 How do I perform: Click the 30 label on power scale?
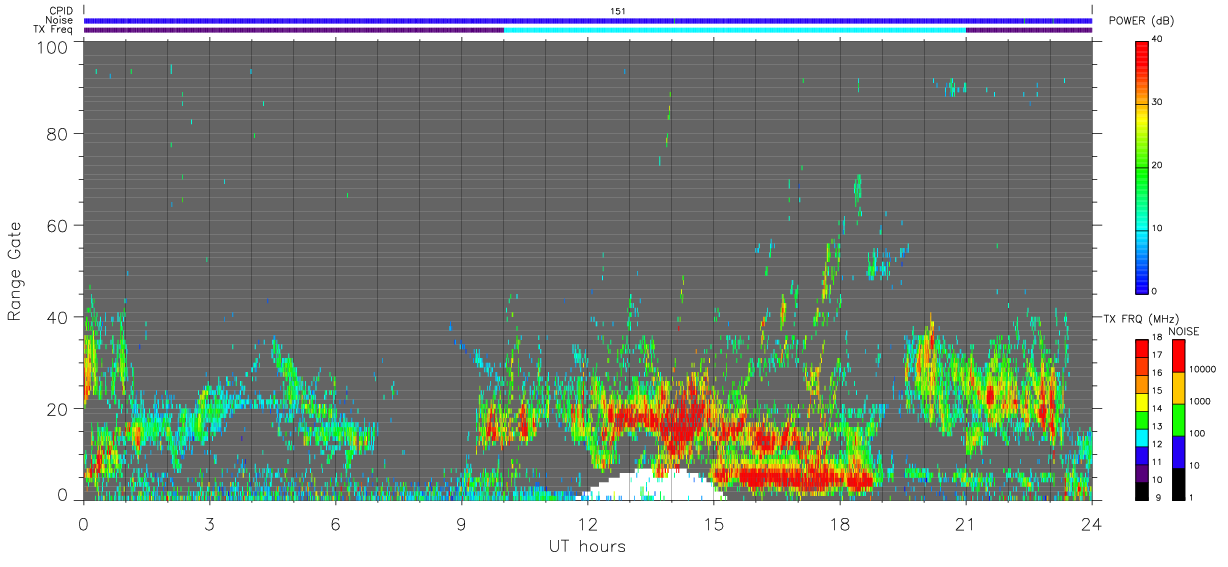click(x=1157, y=103)
